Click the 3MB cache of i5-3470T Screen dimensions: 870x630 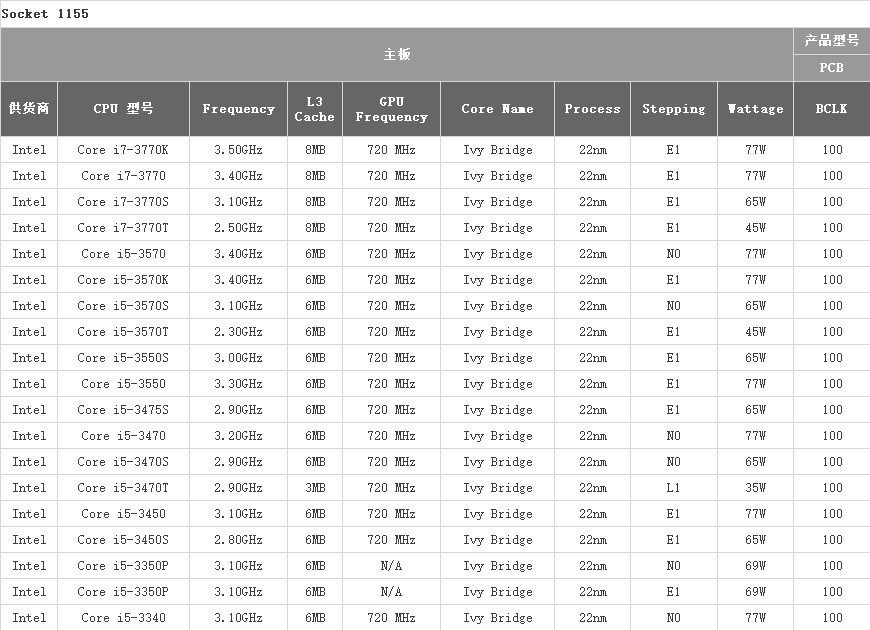[x=315, y=488]
